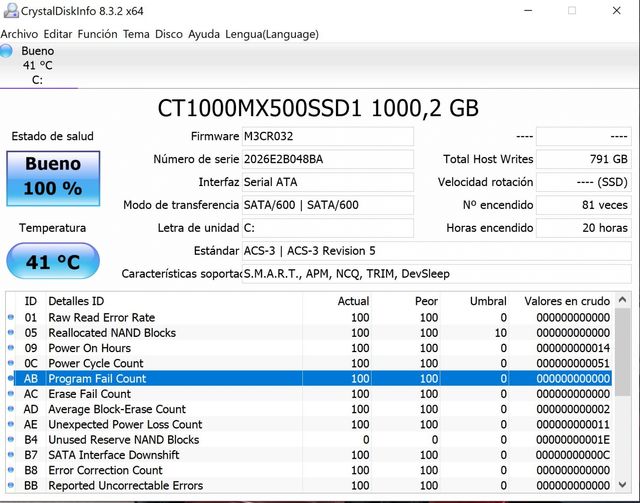
Task: Click the Velocidad rotación value ---- (SSD)
Action: tap(584, 182)
